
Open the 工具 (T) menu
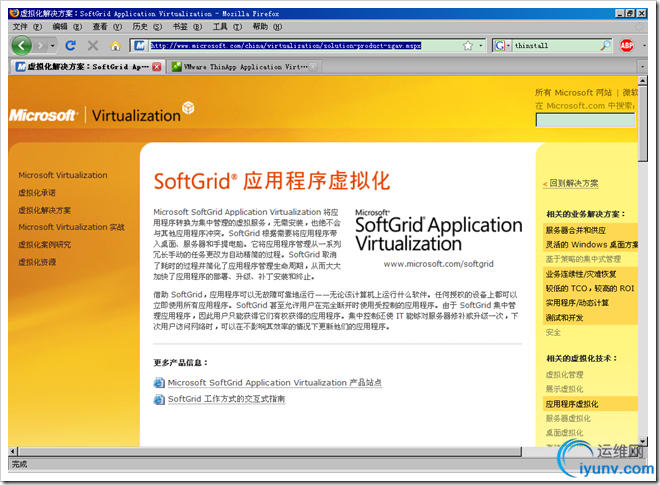click(227, 27)
